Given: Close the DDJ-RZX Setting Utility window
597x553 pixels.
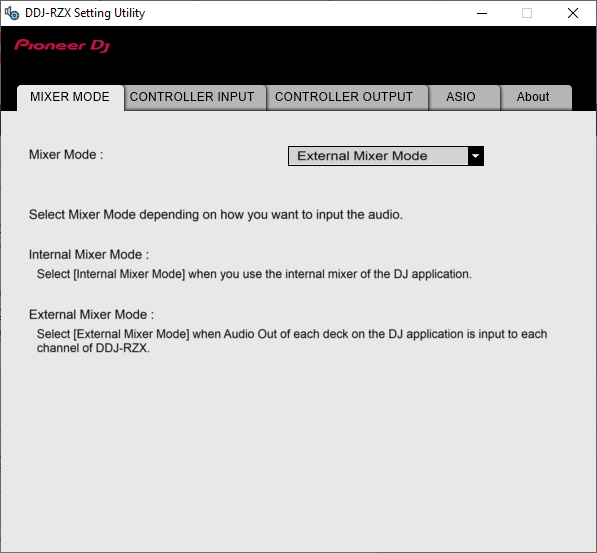Looking at the screenshot, I should 573,13.
